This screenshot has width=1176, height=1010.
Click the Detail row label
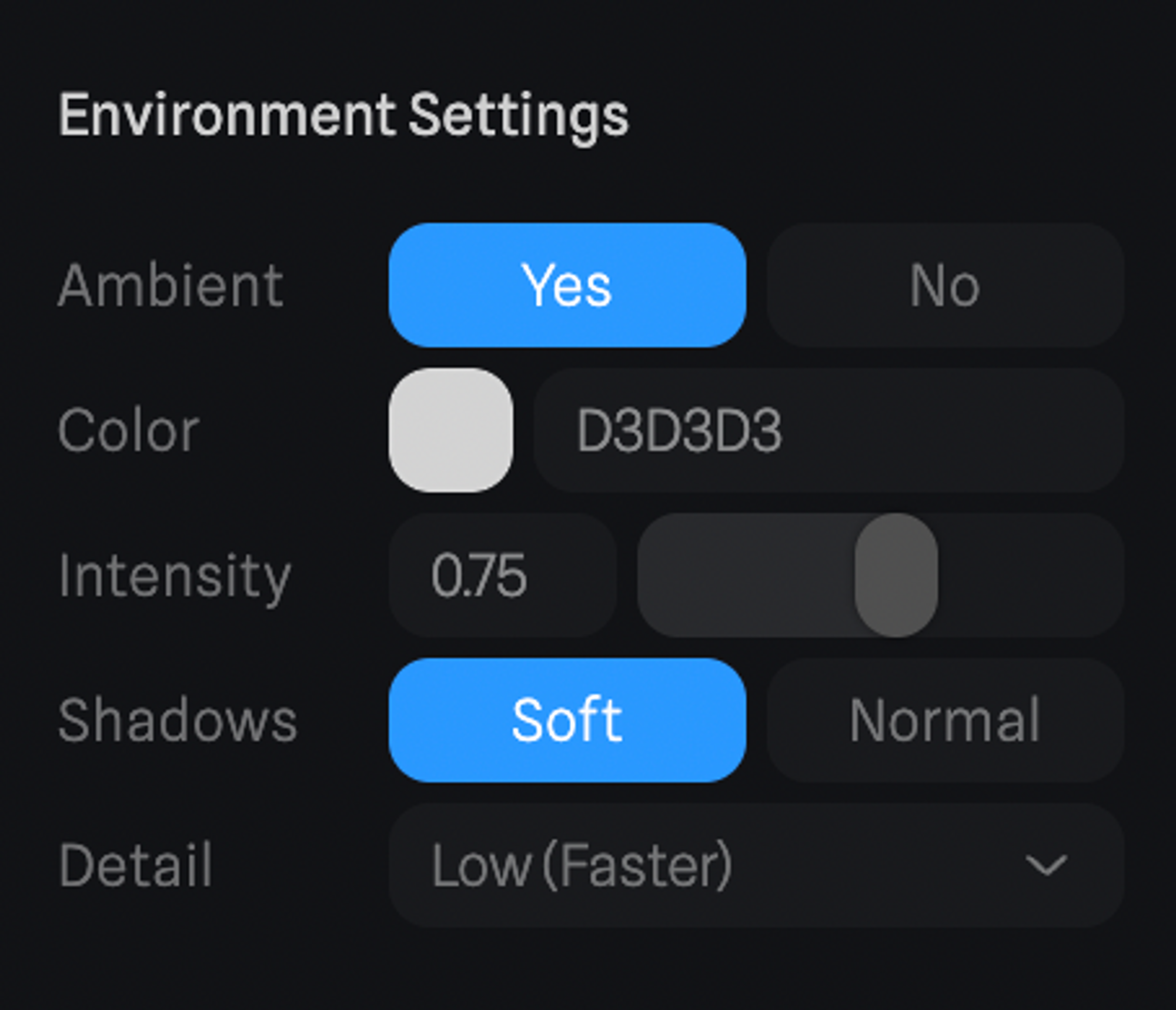point(135,865)
